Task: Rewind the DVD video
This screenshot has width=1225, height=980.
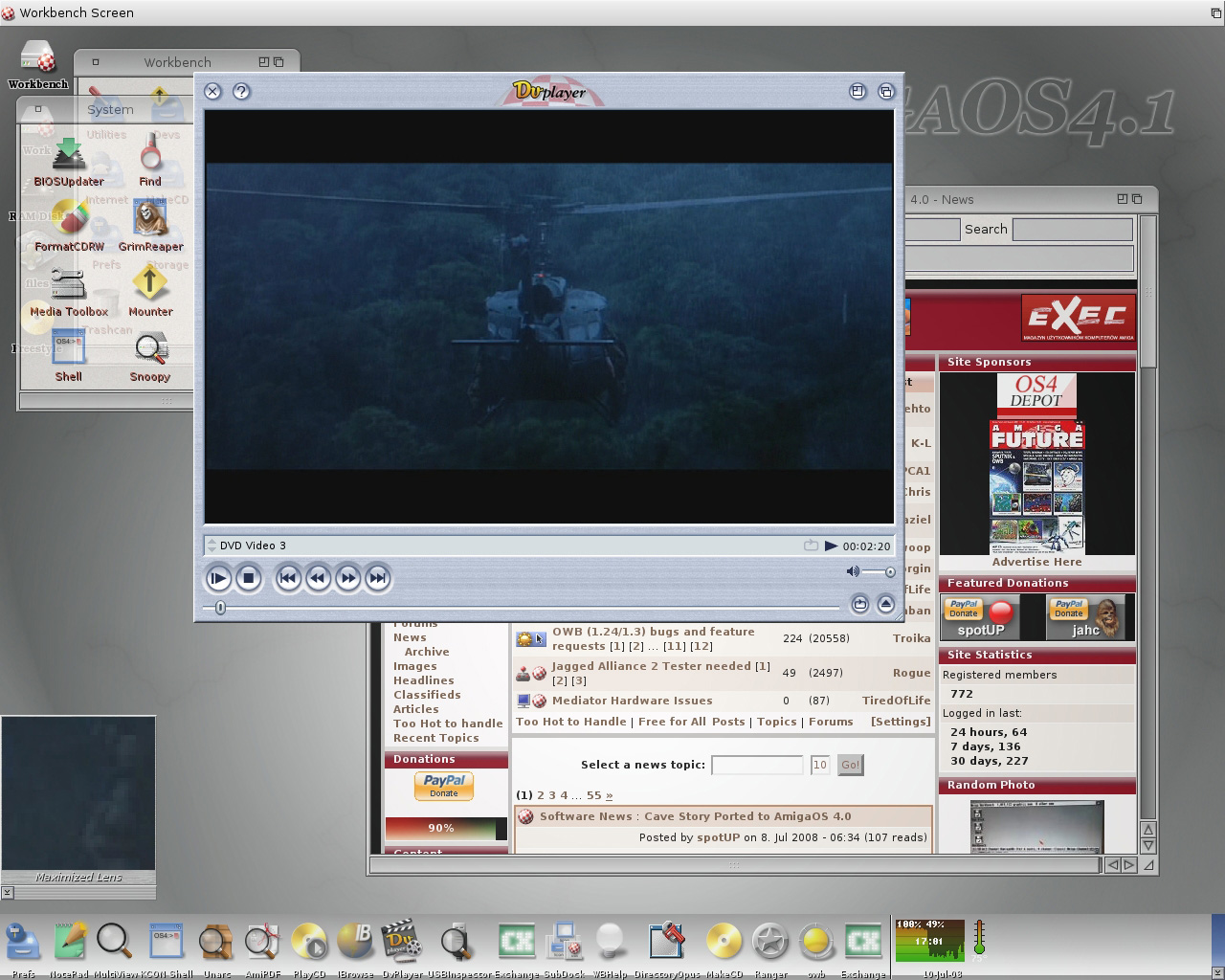Action: (x=318, y=578)
